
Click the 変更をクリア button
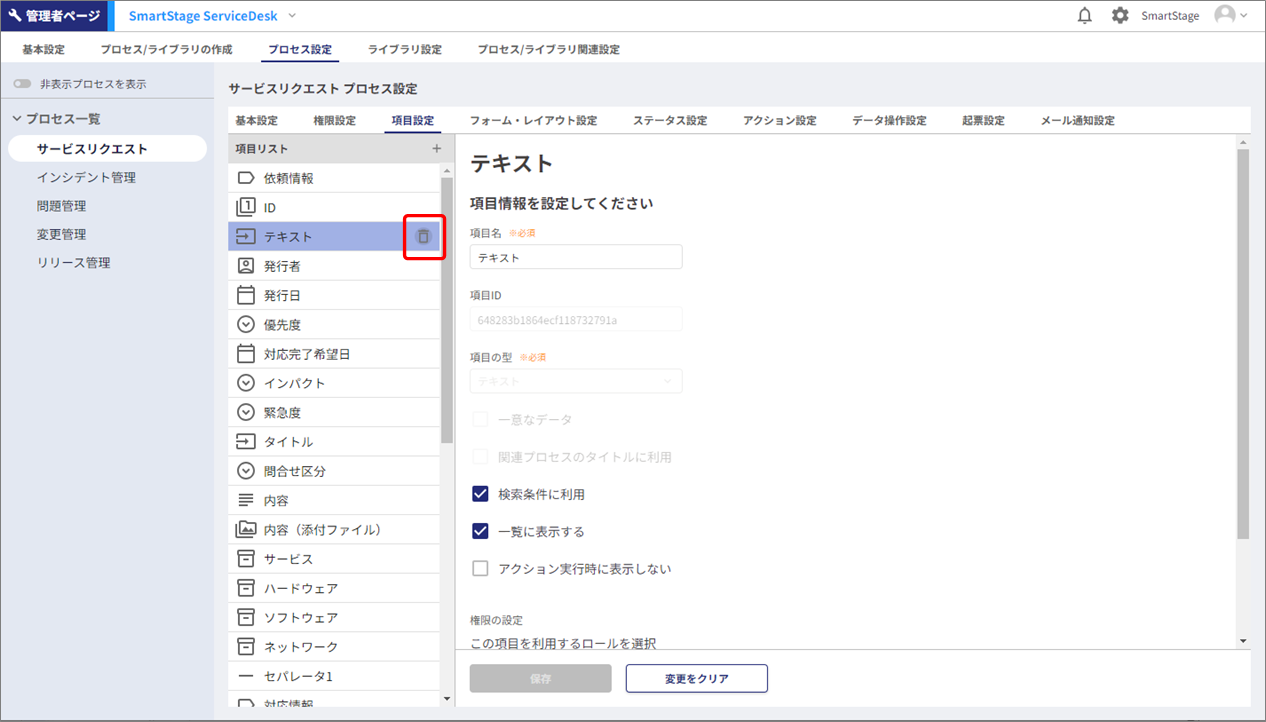point(696,678)
